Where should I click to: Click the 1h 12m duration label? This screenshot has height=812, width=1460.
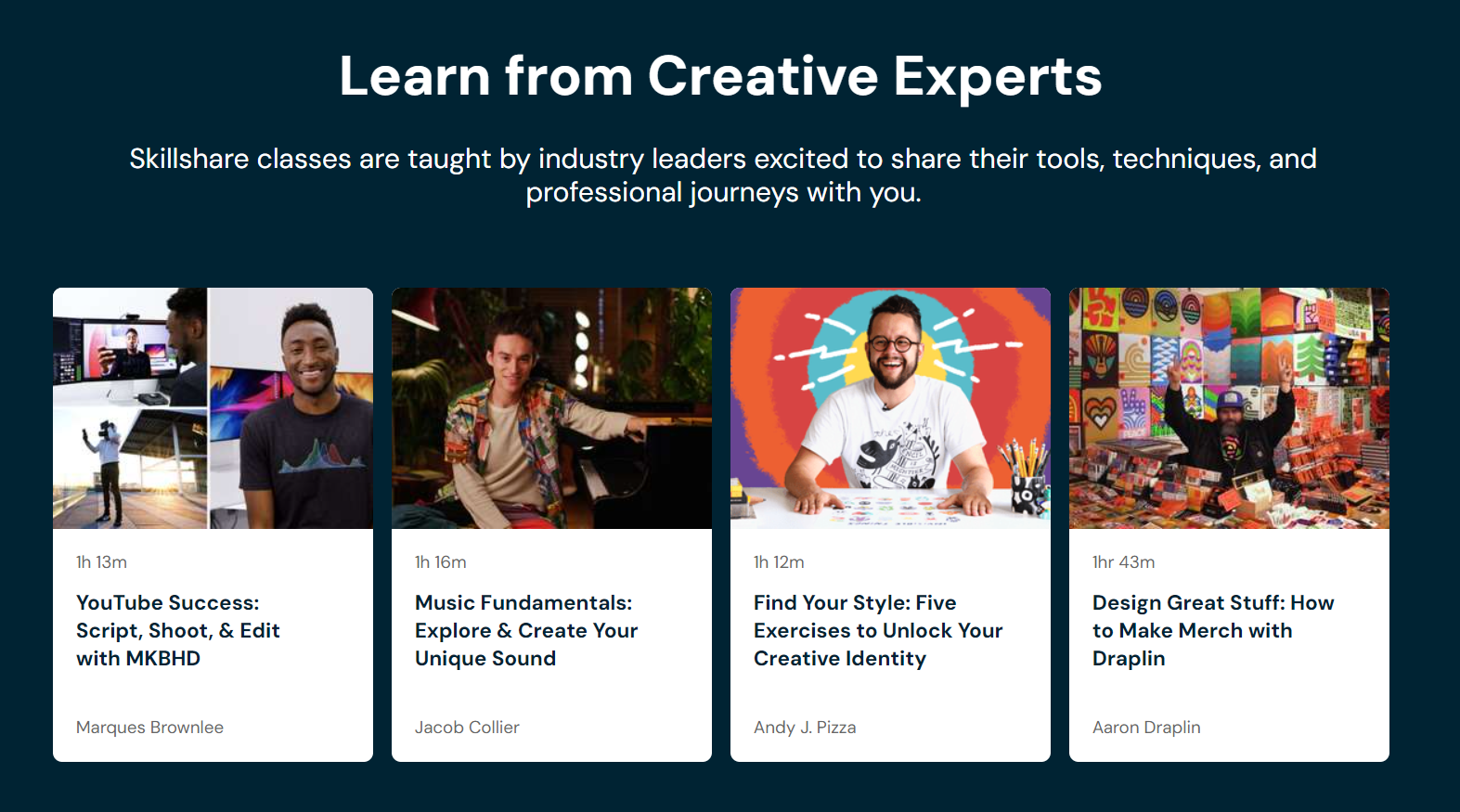779,562
